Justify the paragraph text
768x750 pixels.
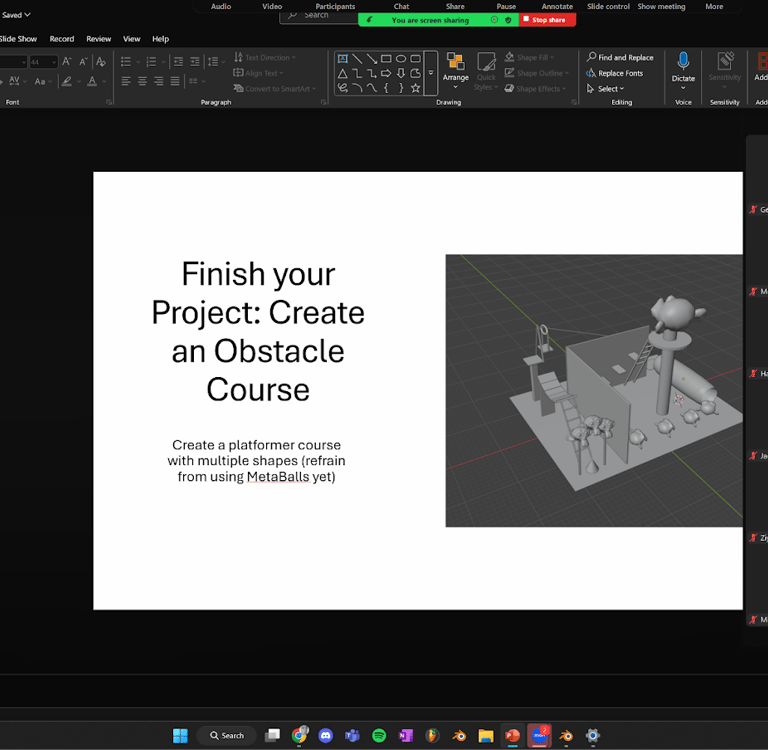pos(175,81)
